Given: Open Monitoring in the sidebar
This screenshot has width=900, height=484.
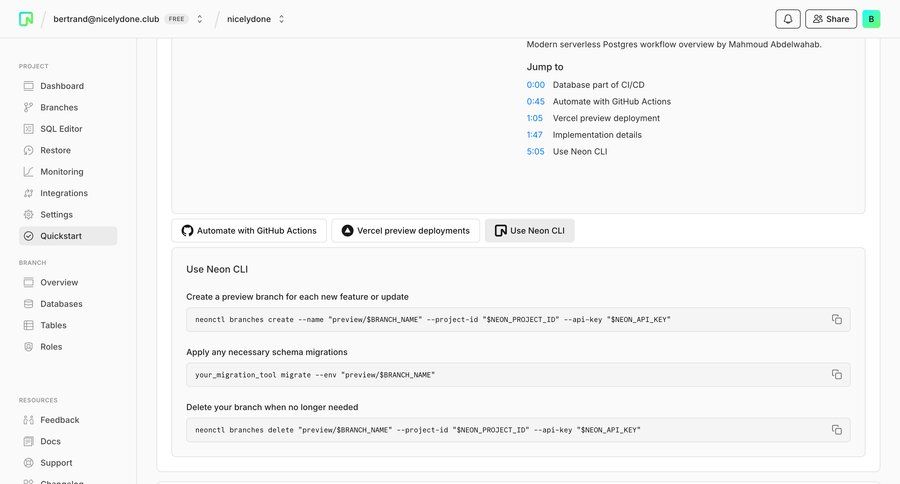Looking at the screenshot, I should (68, 172).
